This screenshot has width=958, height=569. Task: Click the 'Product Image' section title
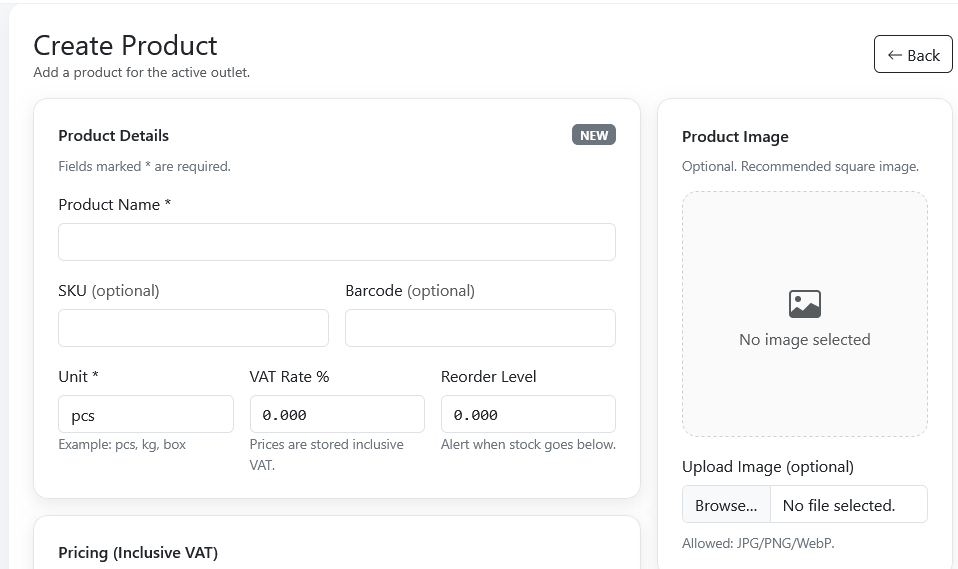click(735, 137)
